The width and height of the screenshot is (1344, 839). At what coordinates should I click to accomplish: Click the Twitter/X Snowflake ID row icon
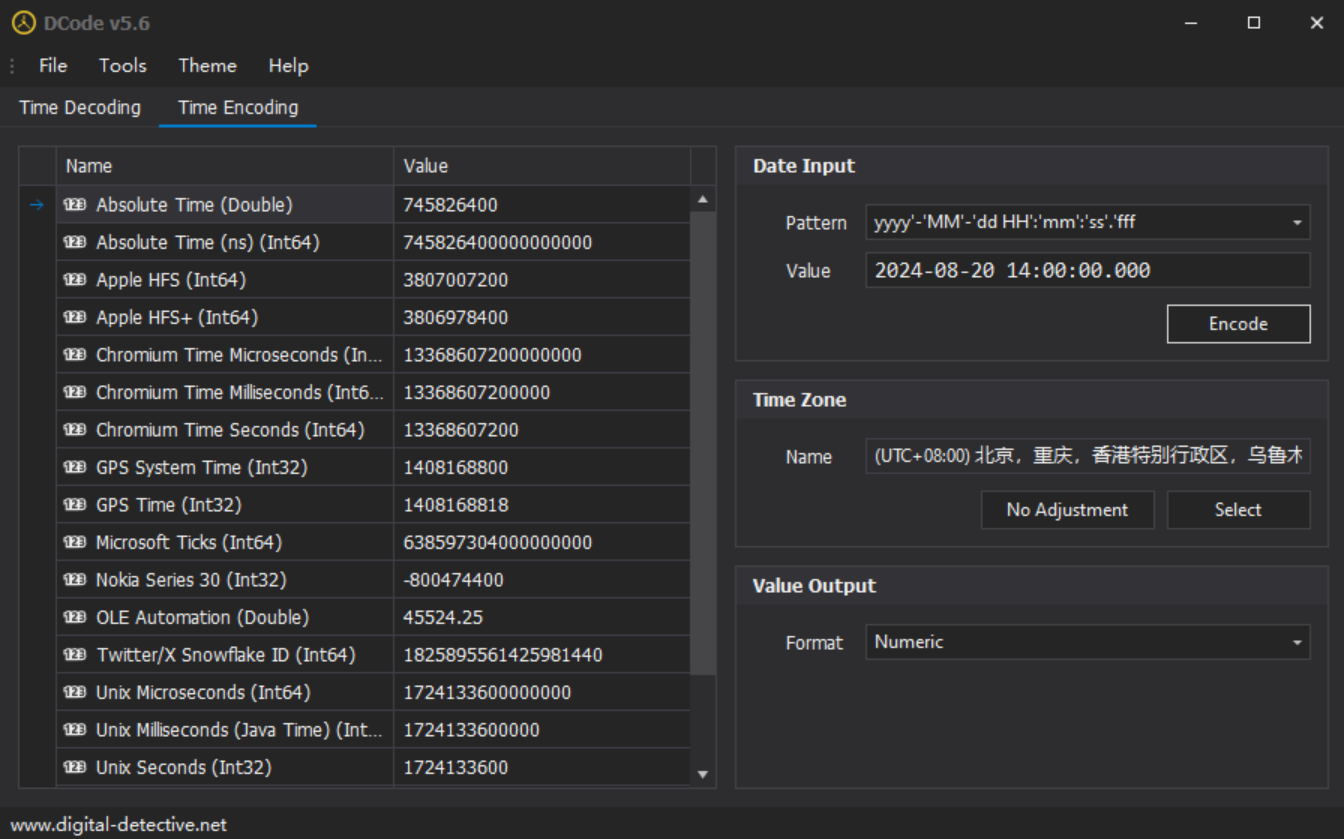[75, 655]
